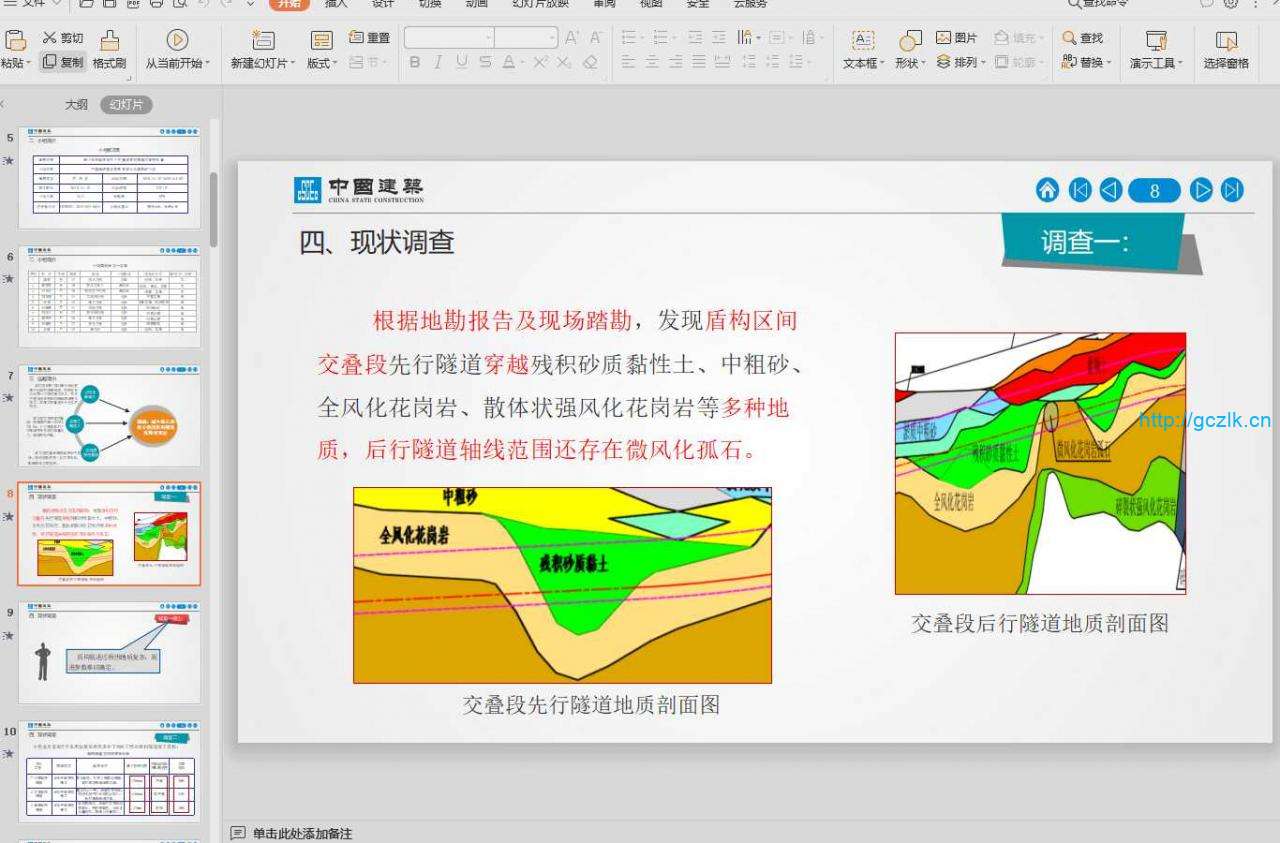
Task: Click the Format Painter (格式刷) icon
Action: click(x=109, y=40)
